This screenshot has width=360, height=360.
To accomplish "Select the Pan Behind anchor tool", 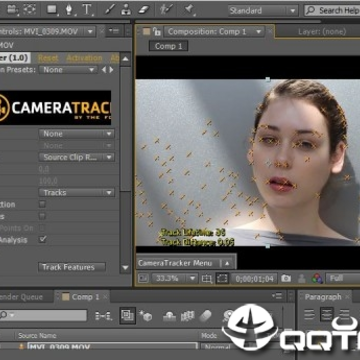I will pyautogui.click(x=30, y=9).
